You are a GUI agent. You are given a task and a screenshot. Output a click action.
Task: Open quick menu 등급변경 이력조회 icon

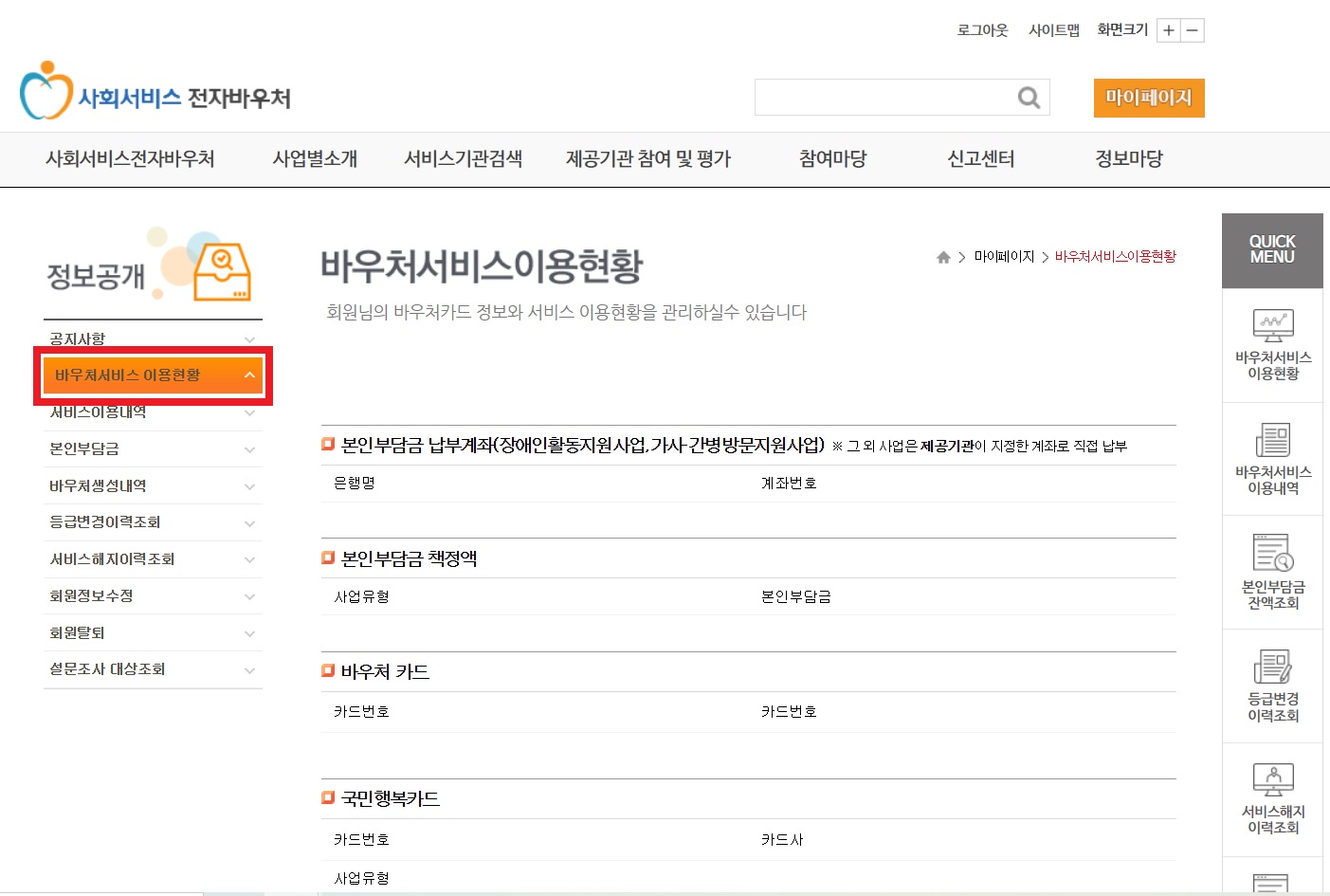[1273, 667]
